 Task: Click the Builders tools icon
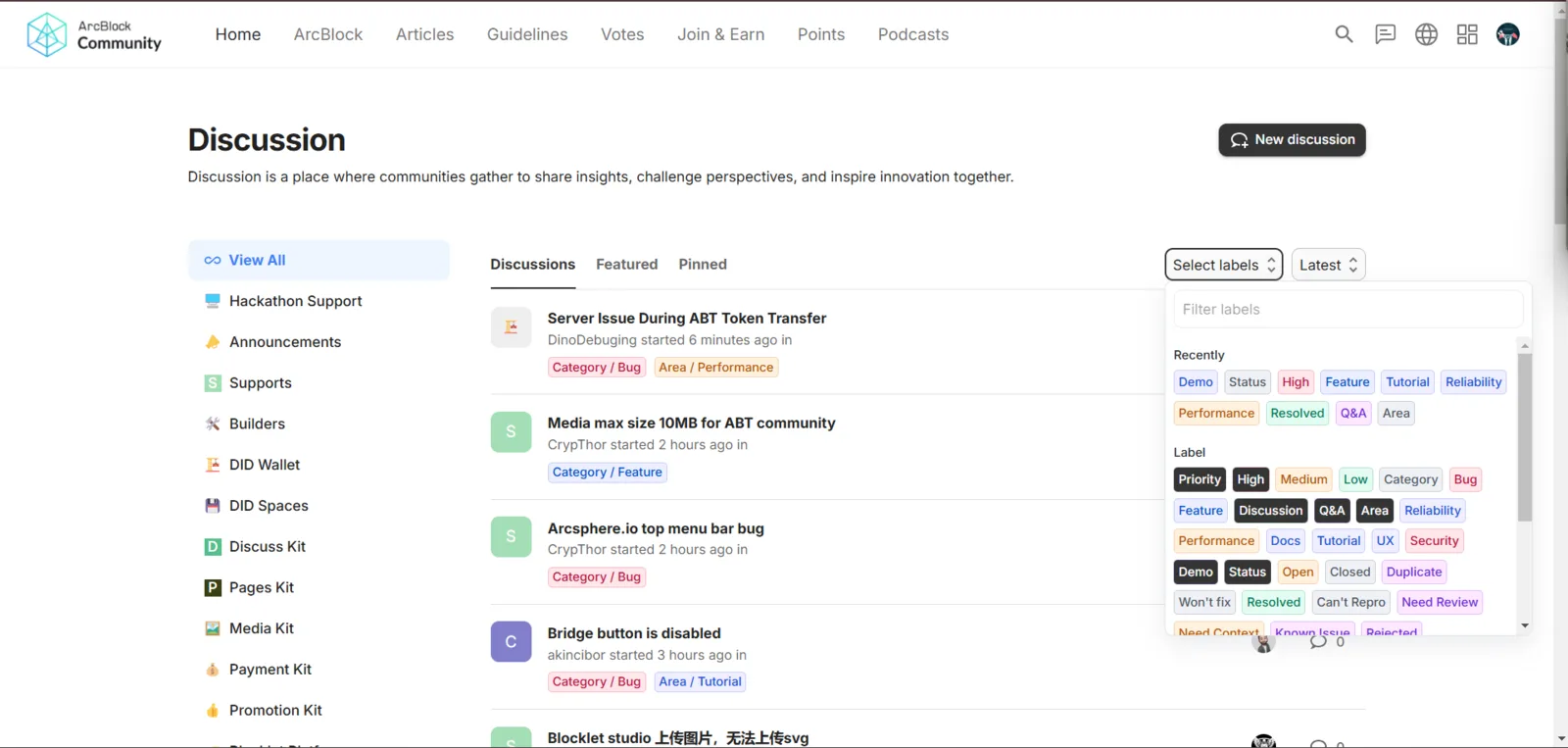[213, 424]
